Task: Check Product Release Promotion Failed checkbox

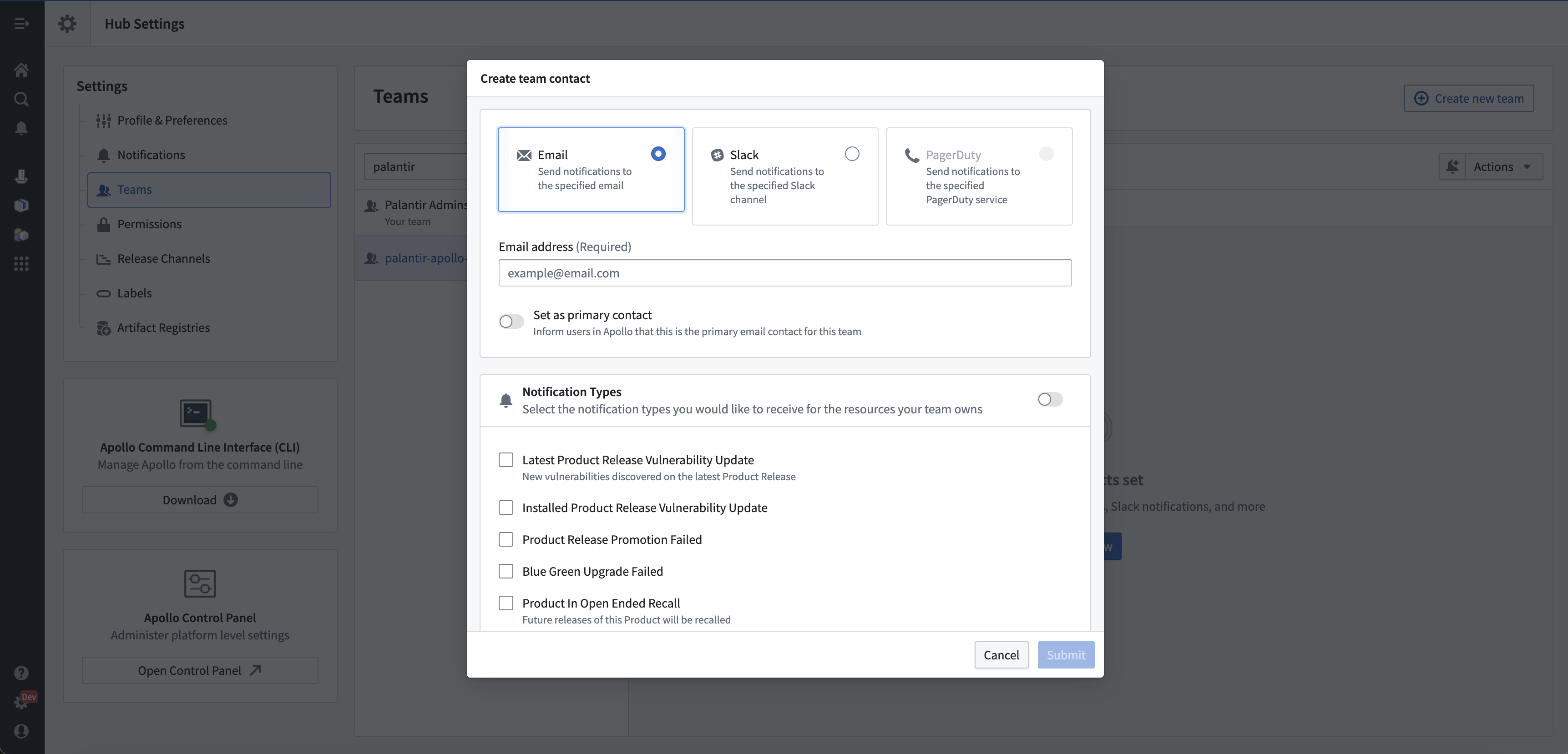Action: [x=506, y=539]
